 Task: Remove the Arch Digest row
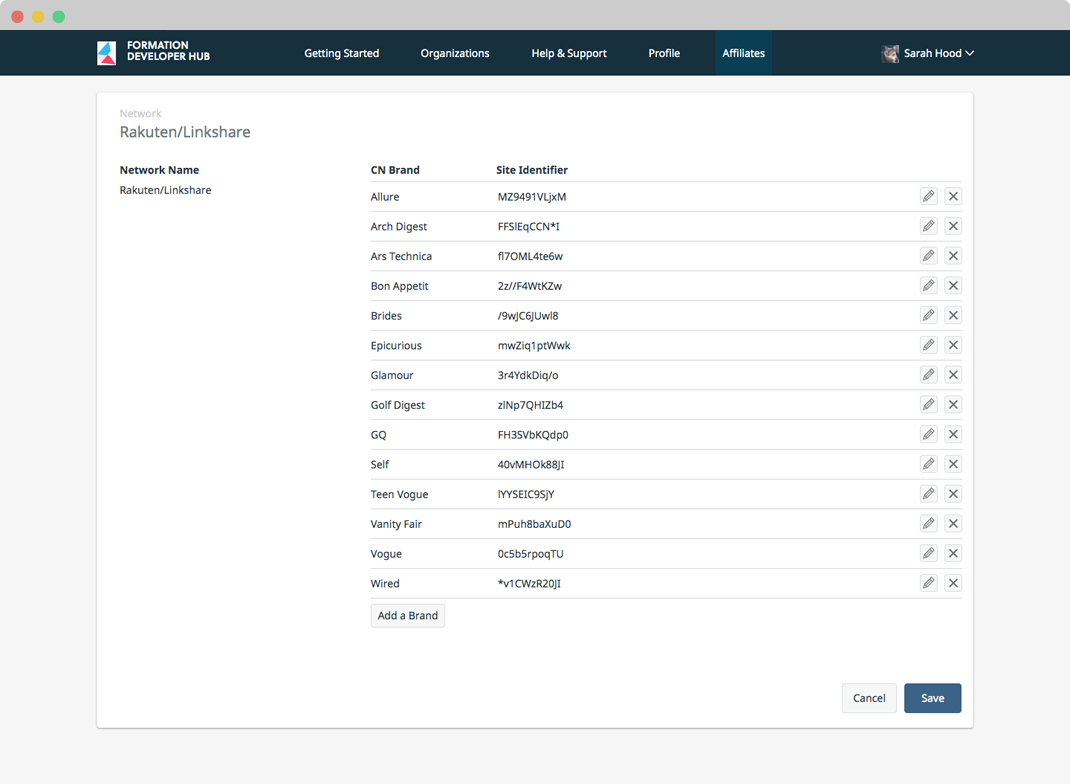(x=953, y=226)
